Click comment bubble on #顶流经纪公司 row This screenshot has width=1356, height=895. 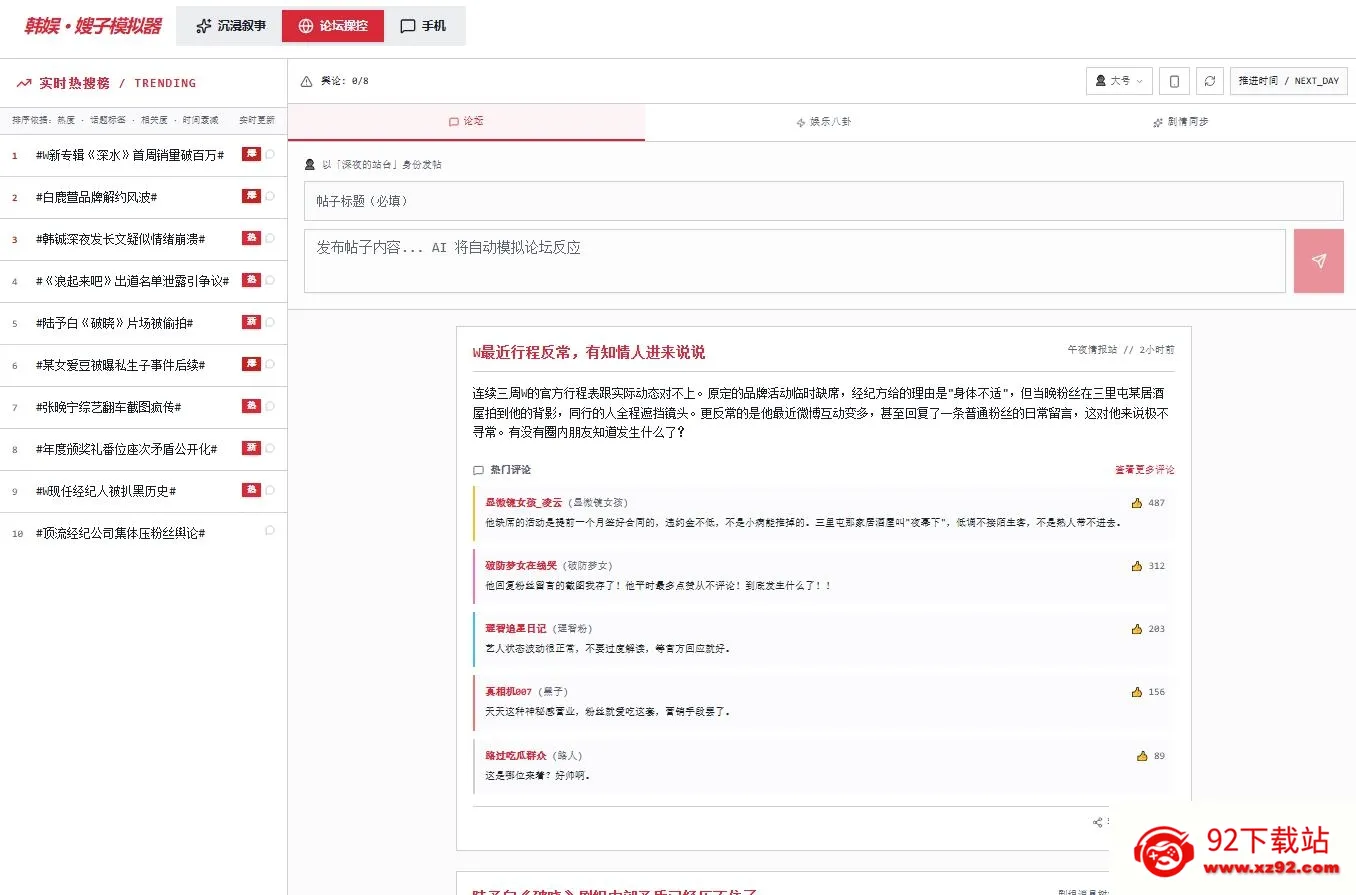[270, 531]
